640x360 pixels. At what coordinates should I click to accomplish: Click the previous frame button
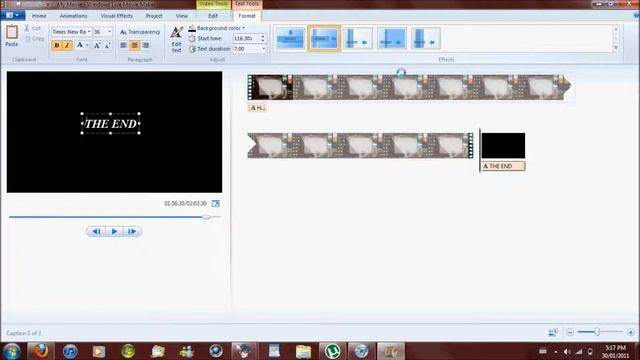pyautogui.click(x=96, y=231)
